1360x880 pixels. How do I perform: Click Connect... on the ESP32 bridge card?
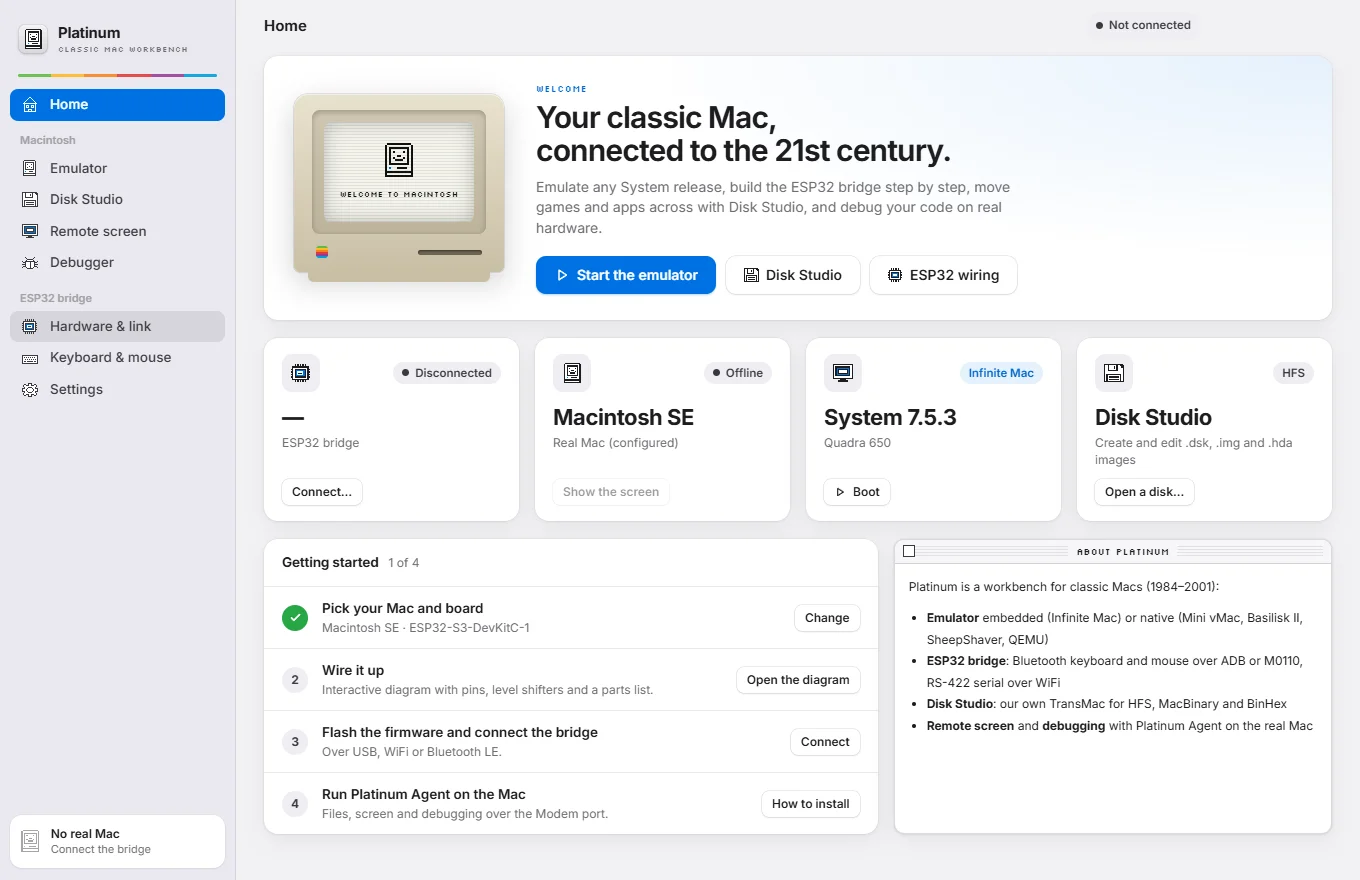click(x=322, y=492)
